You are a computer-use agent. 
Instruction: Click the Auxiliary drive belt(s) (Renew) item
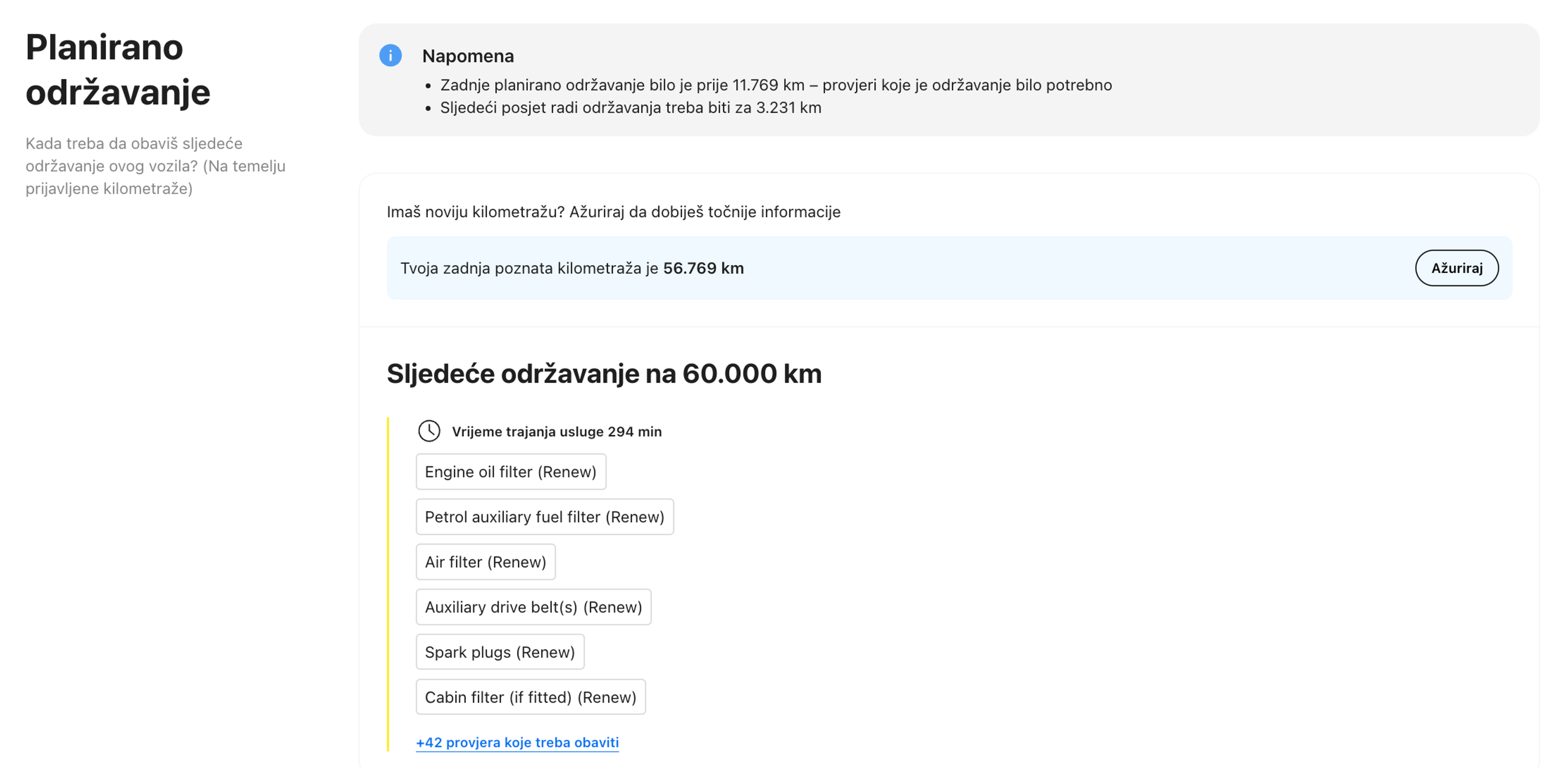pos(533,607)
